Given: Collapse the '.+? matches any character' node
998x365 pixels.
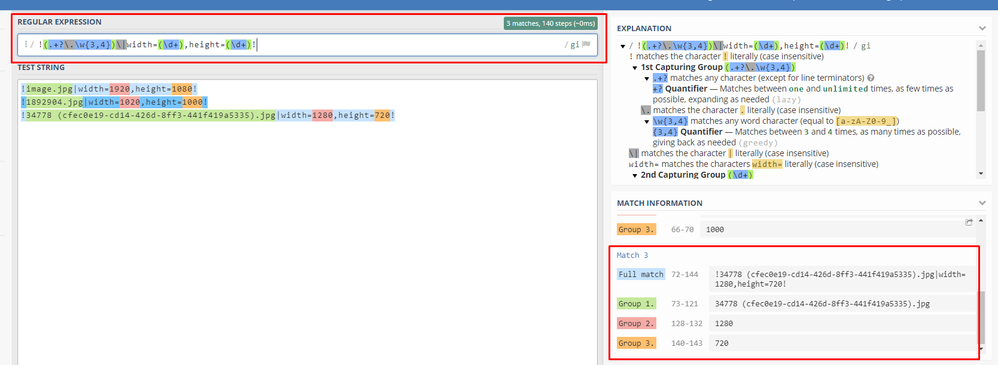Looking at the screenshot, I should tap(647, 78).
